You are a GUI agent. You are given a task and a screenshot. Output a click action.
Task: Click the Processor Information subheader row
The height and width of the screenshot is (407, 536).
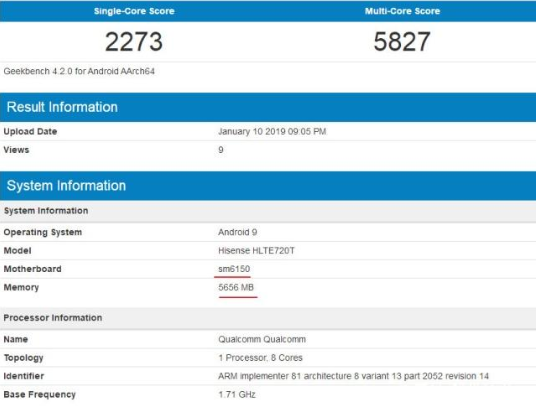(268, 318)
